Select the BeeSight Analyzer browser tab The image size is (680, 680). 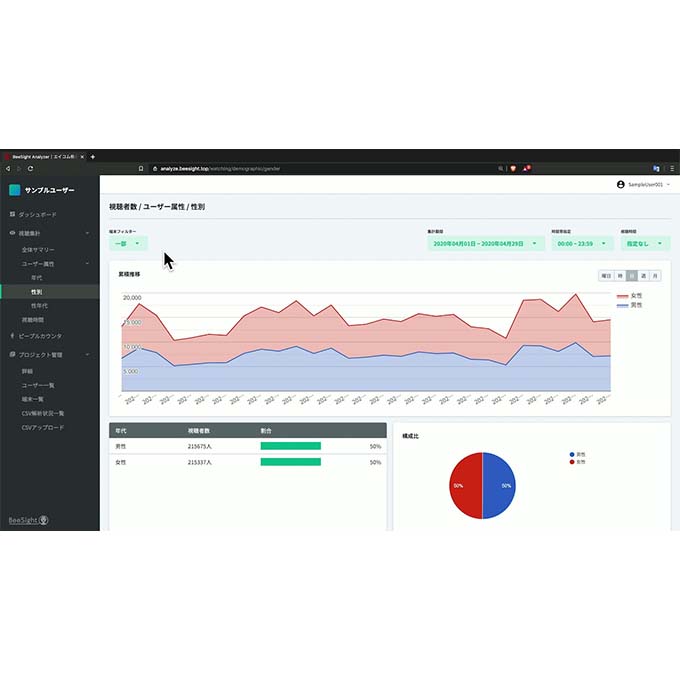(x=42, y=157)
